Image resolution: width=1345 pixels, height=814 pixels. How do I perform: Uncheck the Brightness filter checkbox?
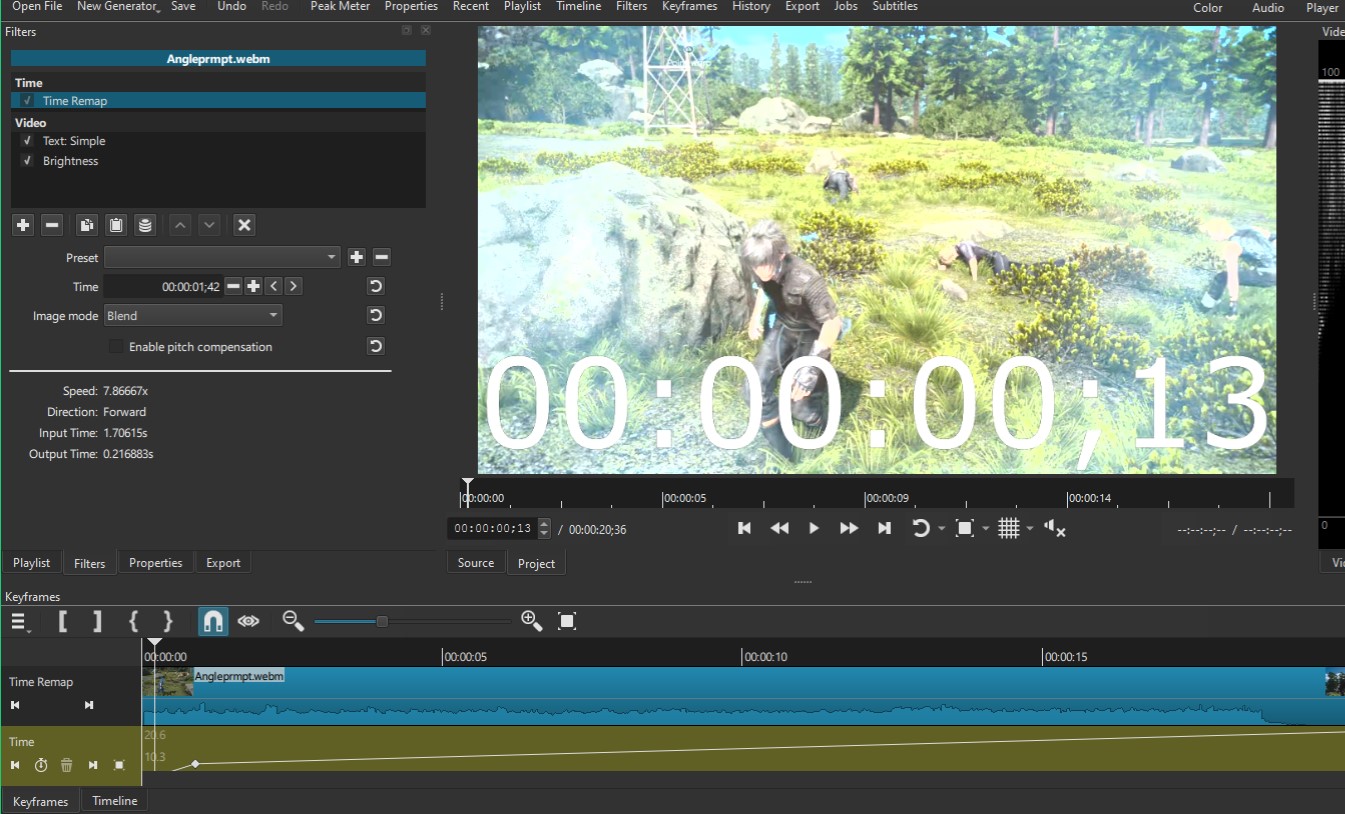tap(28, 161)
